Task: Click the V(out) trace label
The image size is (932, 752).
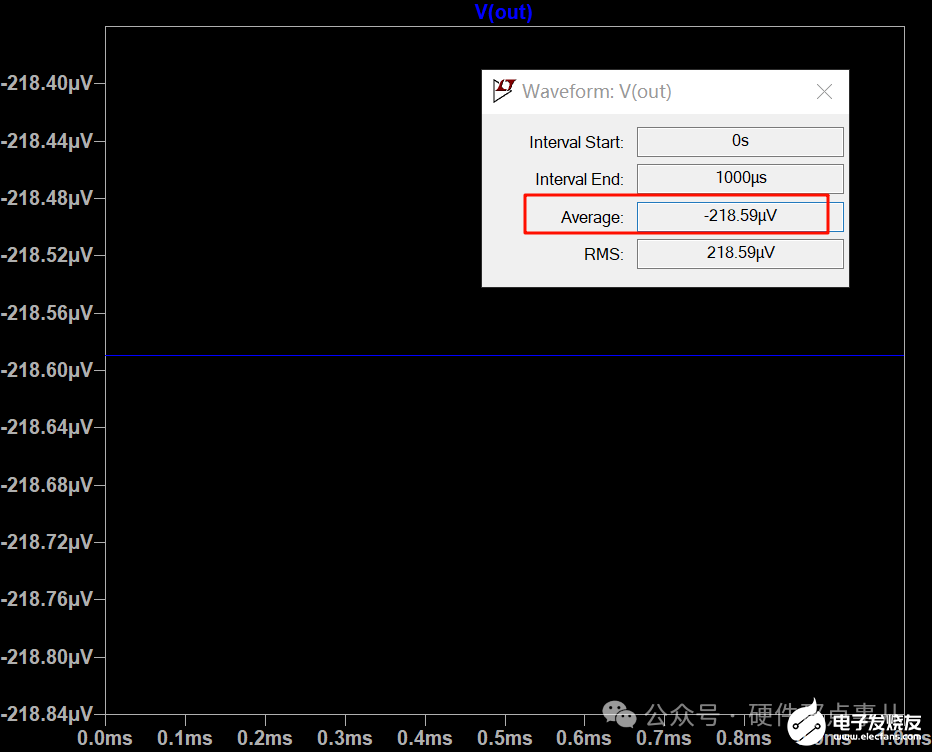Action: coord(503,12)
